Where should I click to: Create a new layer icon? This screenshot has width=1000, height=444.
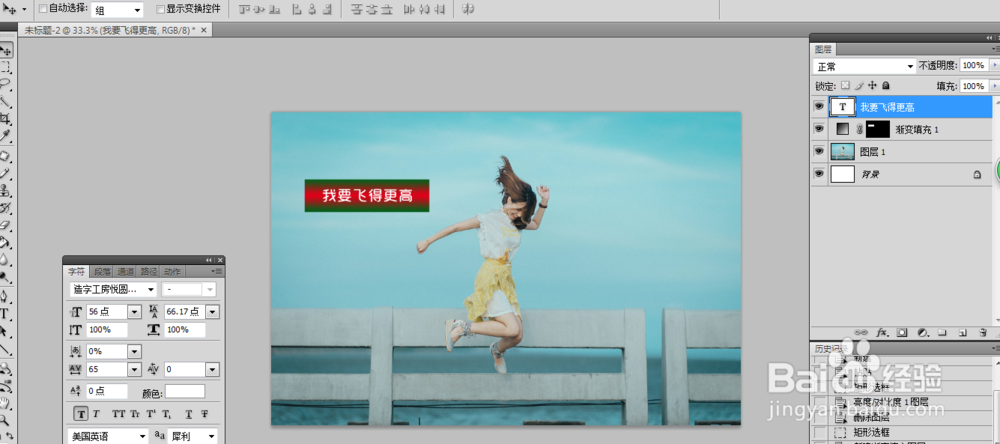click(963, 332)
